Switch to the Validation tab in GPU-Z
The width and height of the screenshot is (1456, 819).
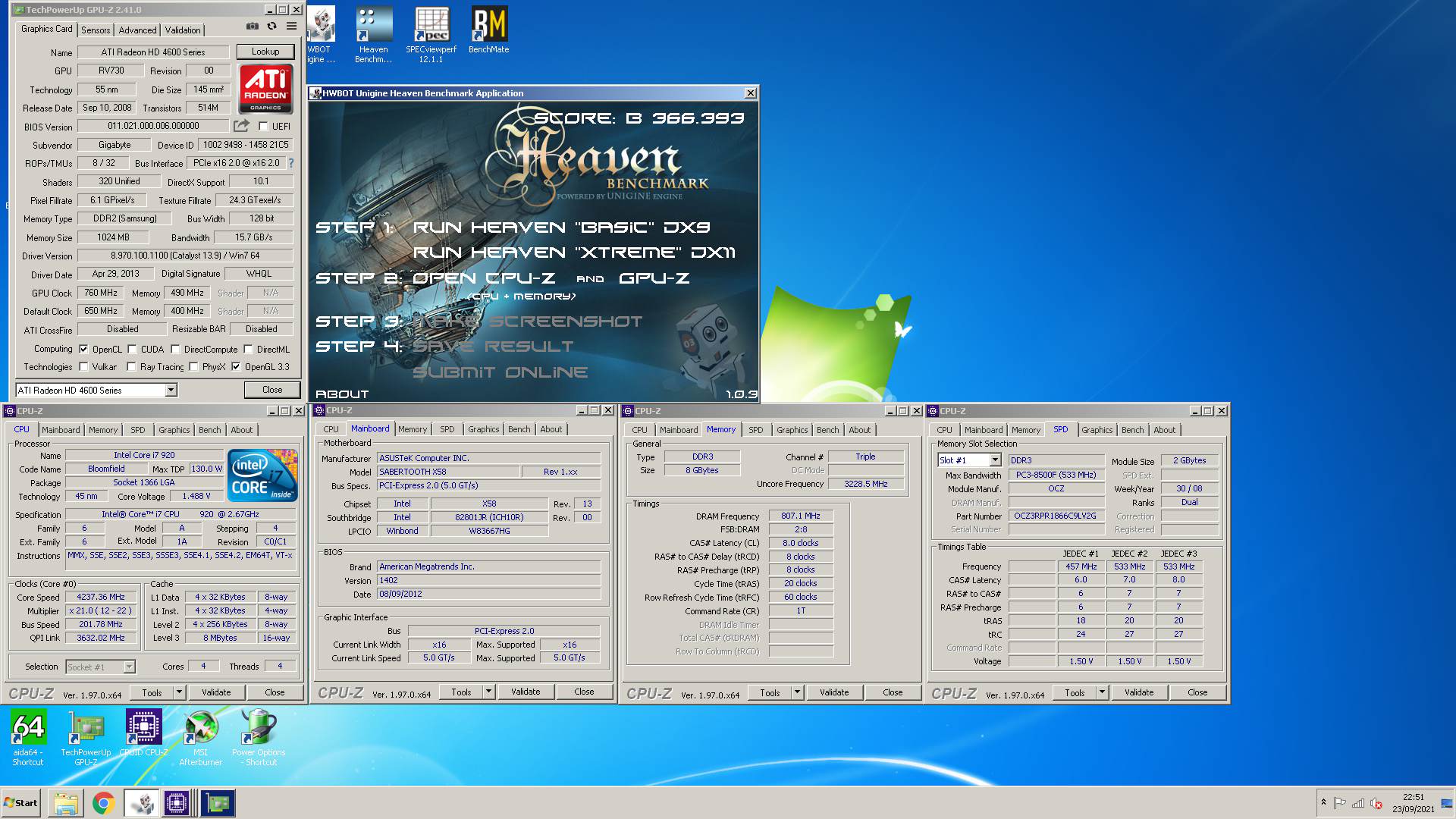tap(183, 30)
